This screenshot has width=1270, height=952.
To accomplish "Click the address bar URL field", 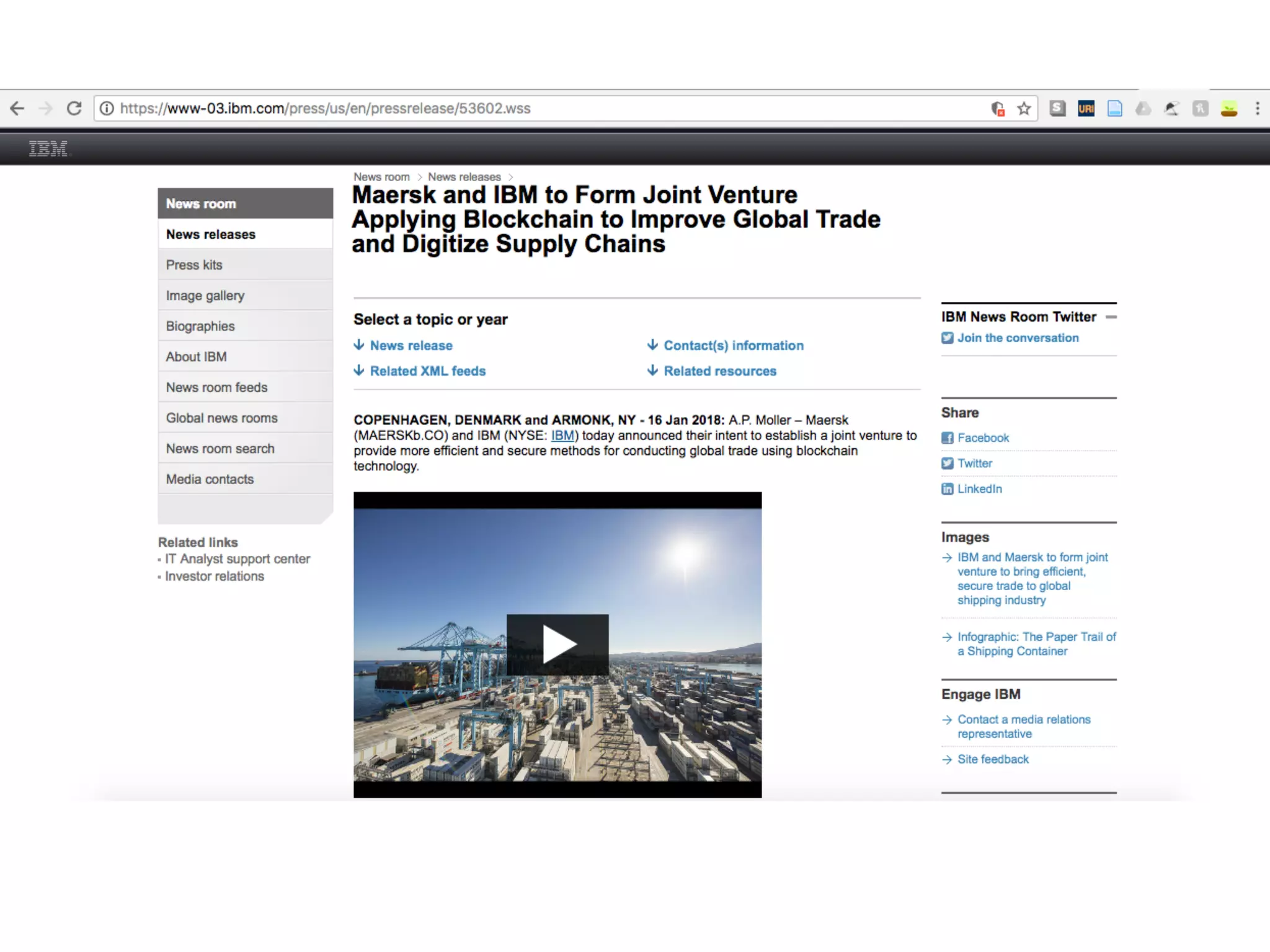I will point(546,108).
